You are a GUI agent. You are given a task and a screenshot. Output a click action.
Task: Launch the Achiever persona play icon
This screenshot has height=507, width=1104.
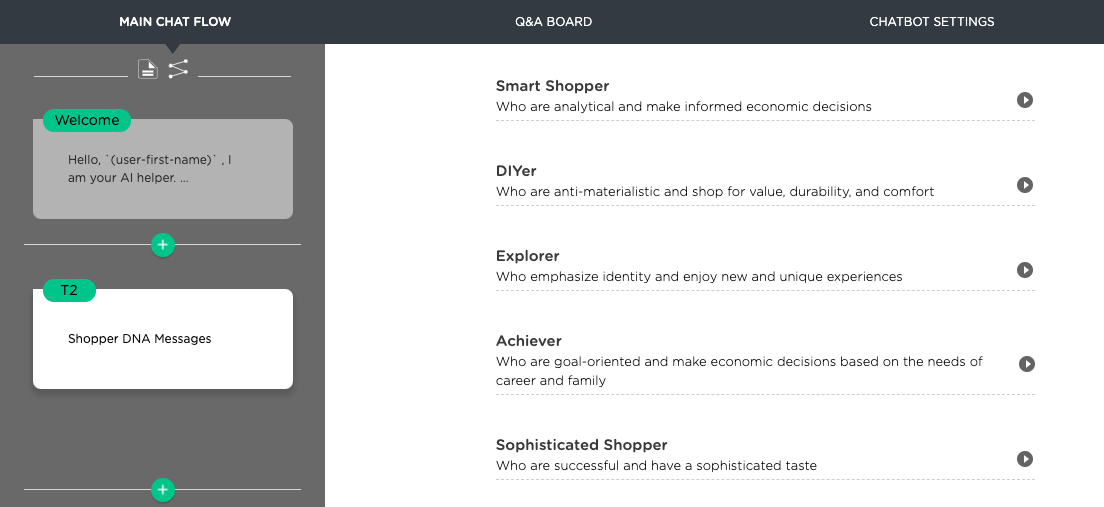1027,364
